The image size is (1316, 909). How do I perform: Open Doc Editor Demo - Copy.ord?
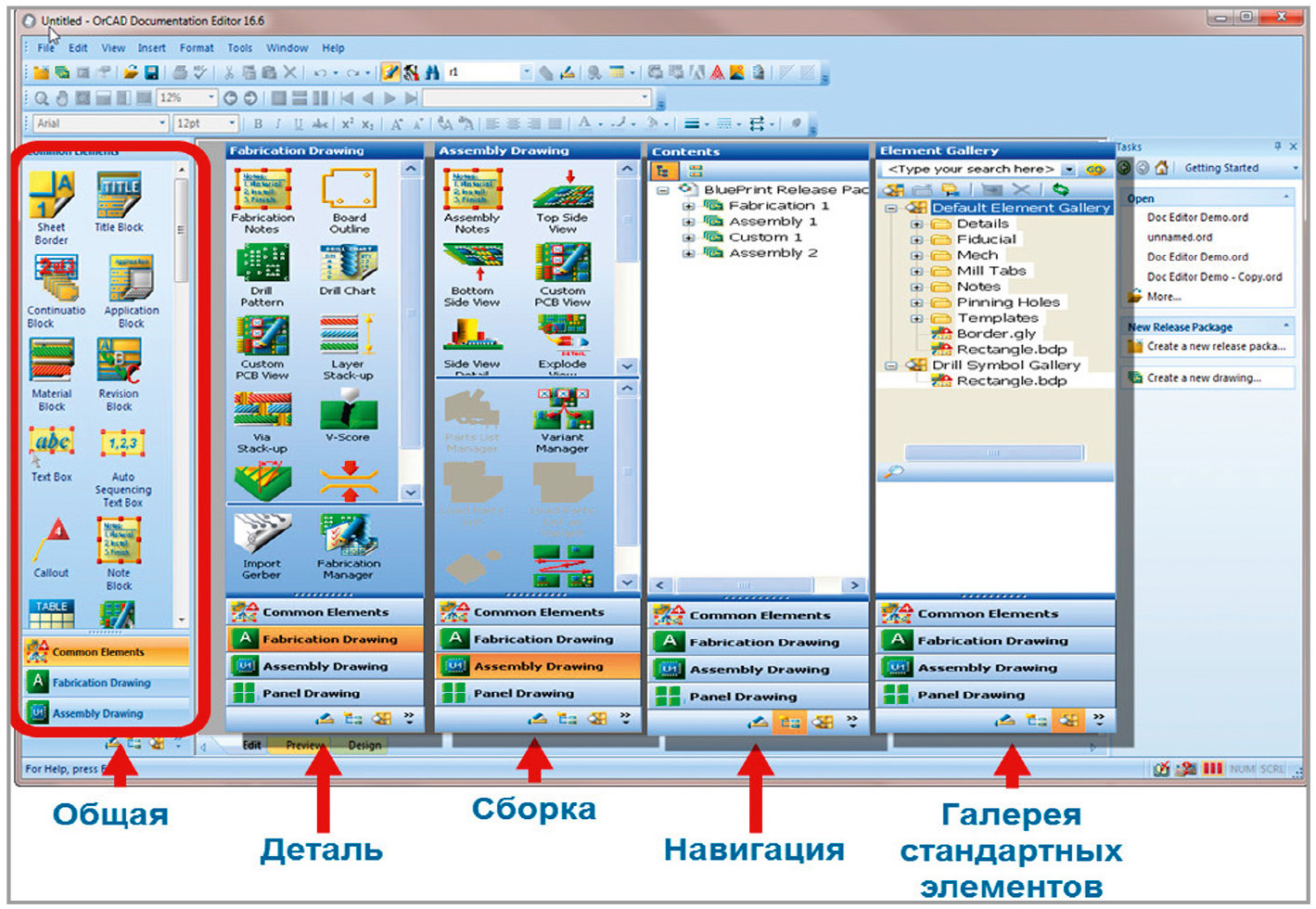1214,277
